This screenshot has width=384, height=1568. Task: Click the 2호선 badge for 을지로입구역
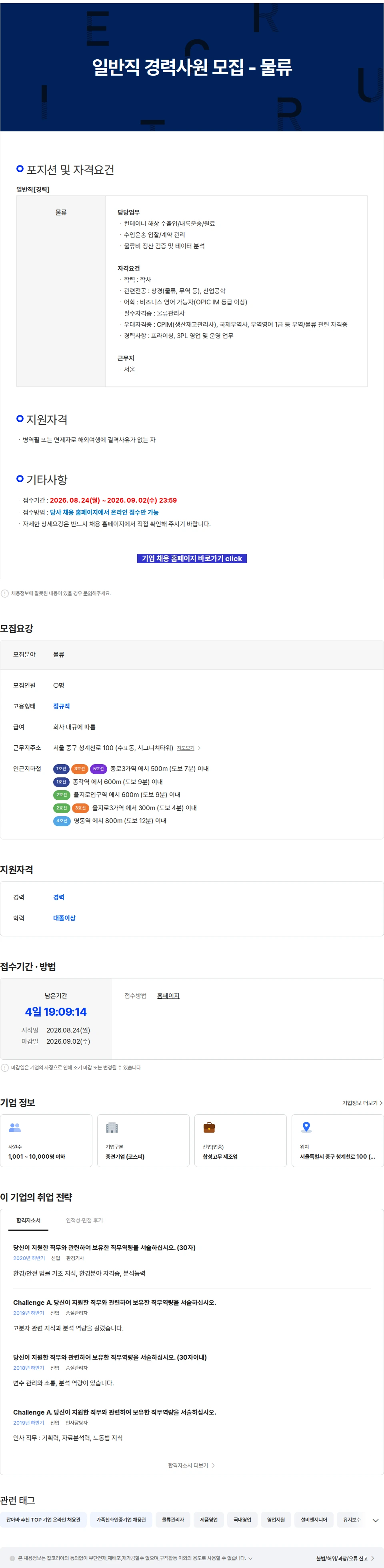tap(61, 795)
